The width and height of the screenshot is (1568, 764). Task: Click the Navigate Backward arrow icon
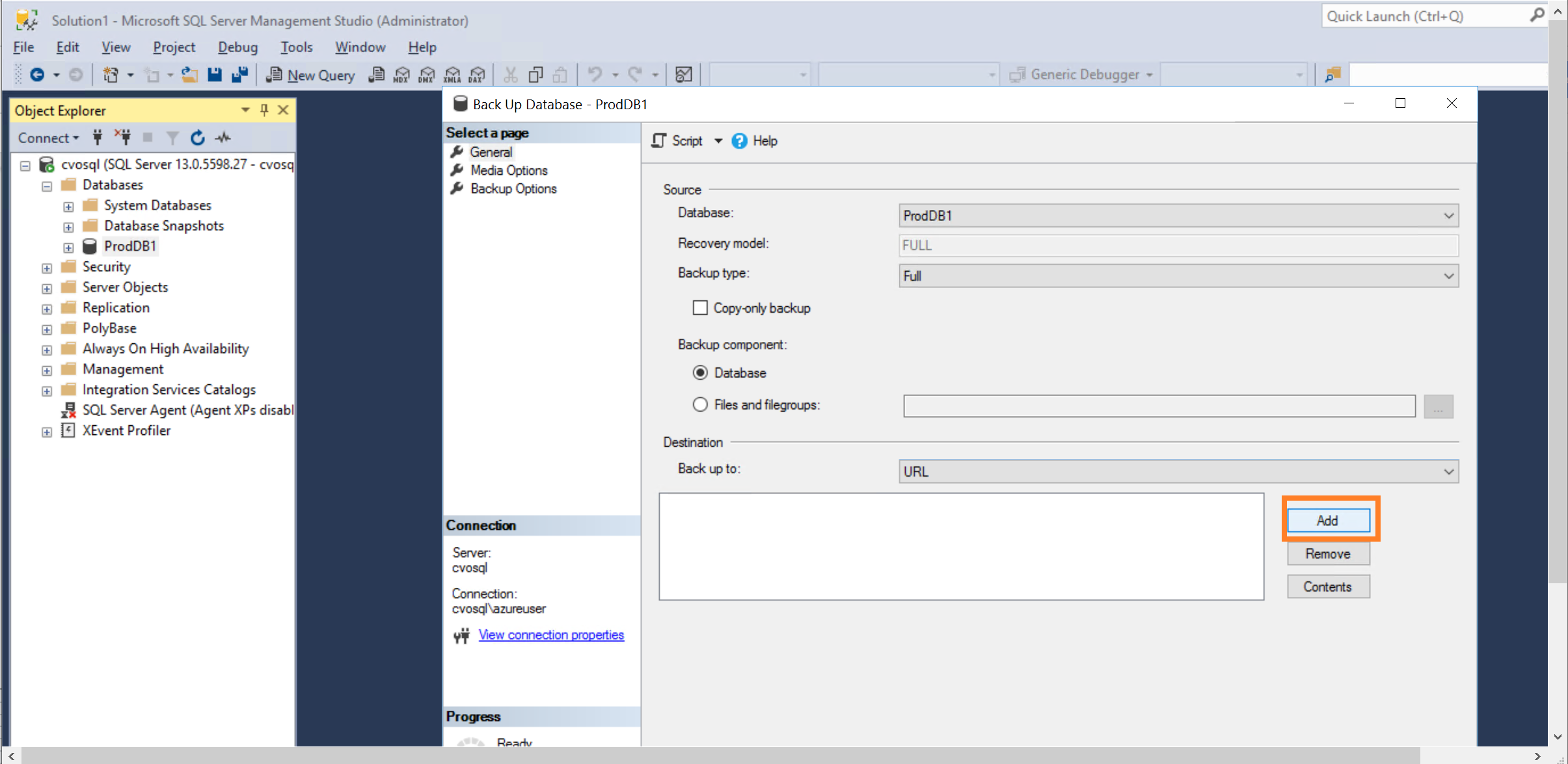coord(38,75)
